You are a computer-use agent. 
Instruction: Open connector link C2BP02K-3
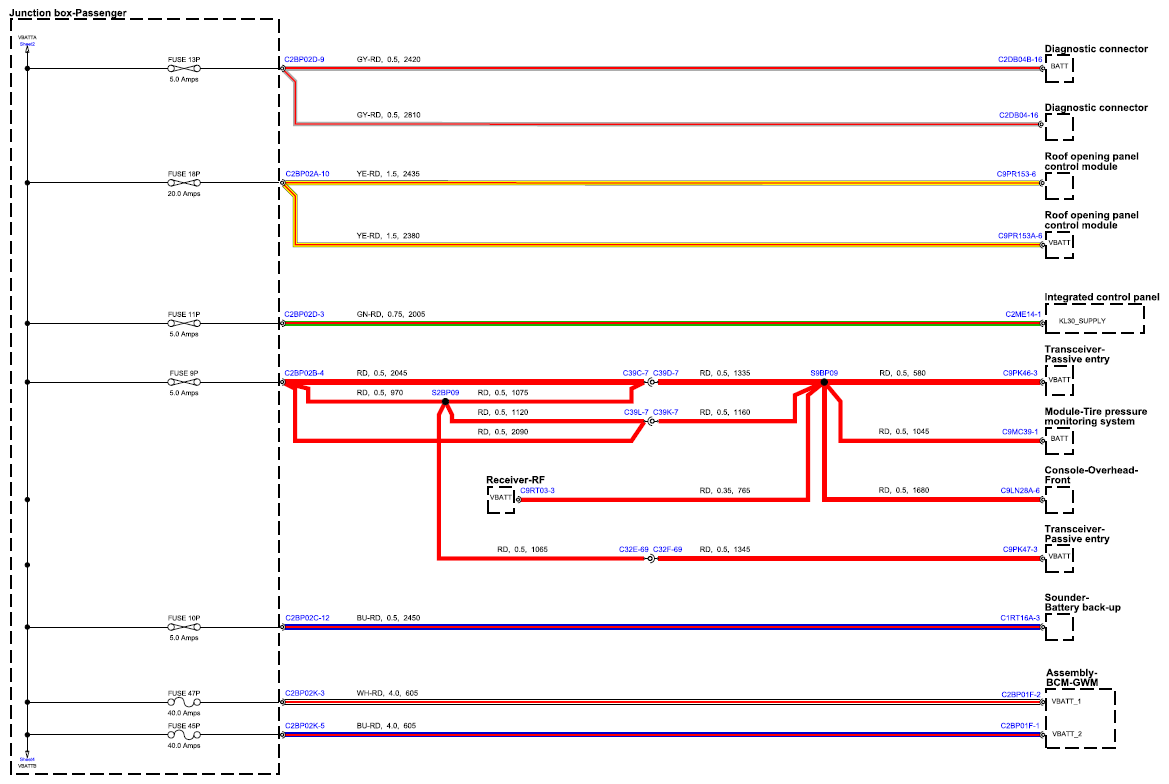305,693
